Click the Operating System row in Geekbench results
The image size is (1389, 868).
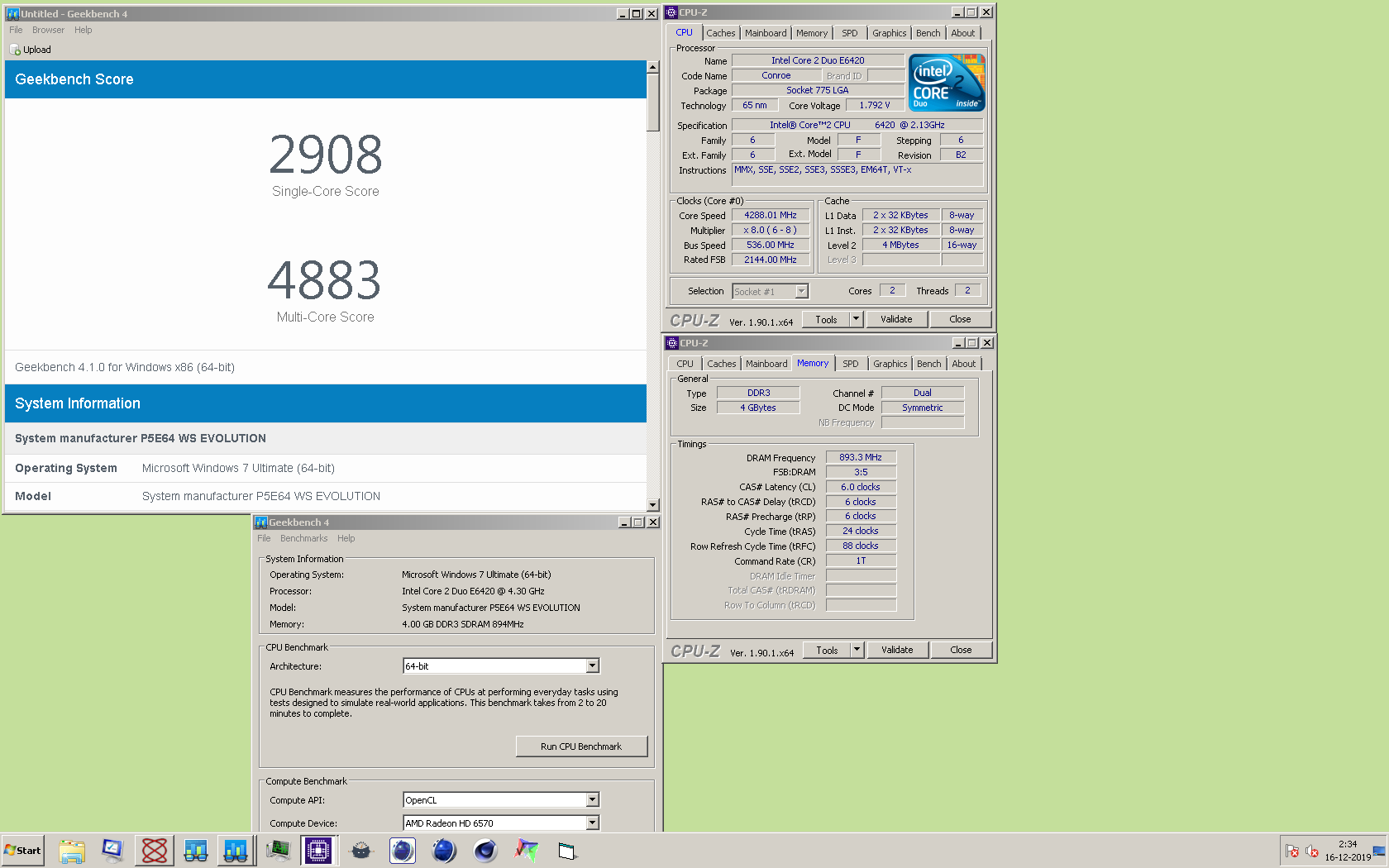tap(326, 468)
